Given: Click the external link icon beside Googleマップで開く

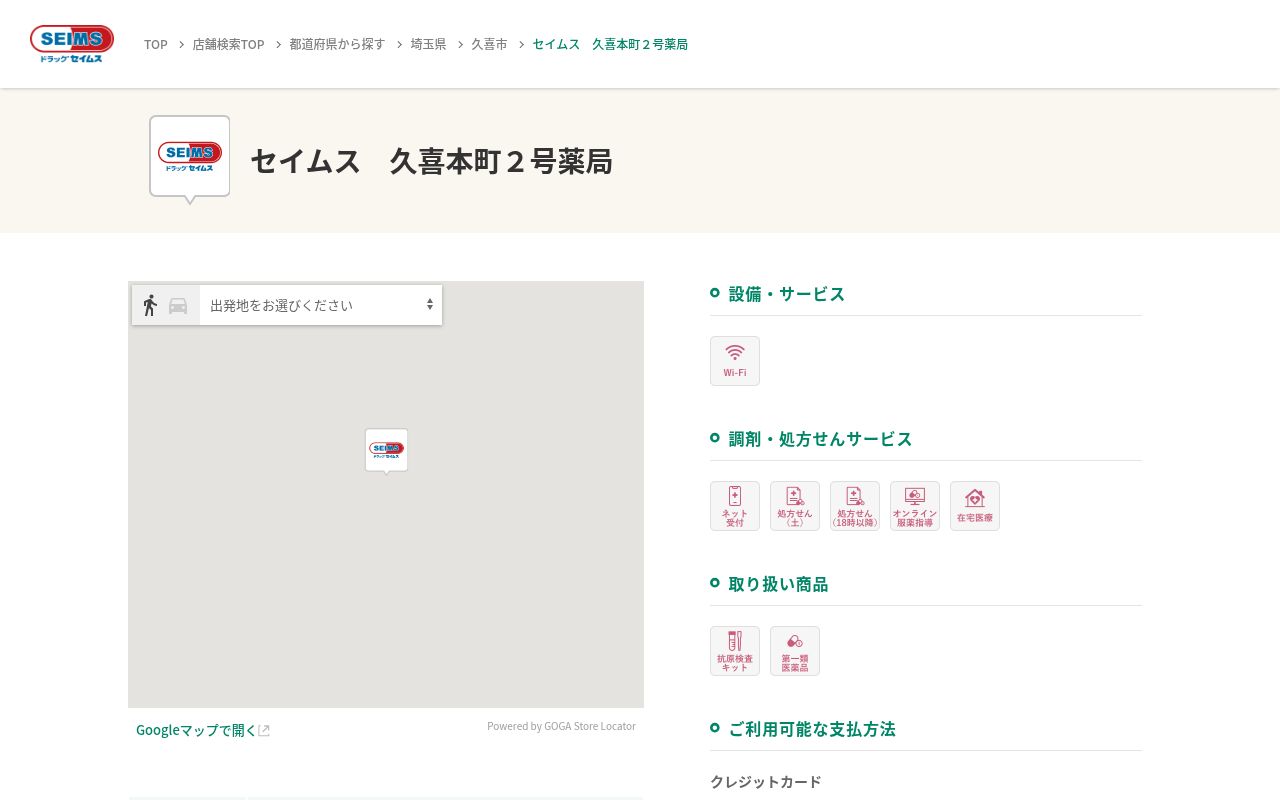Looking at the screenshot, I should (264, 731).
